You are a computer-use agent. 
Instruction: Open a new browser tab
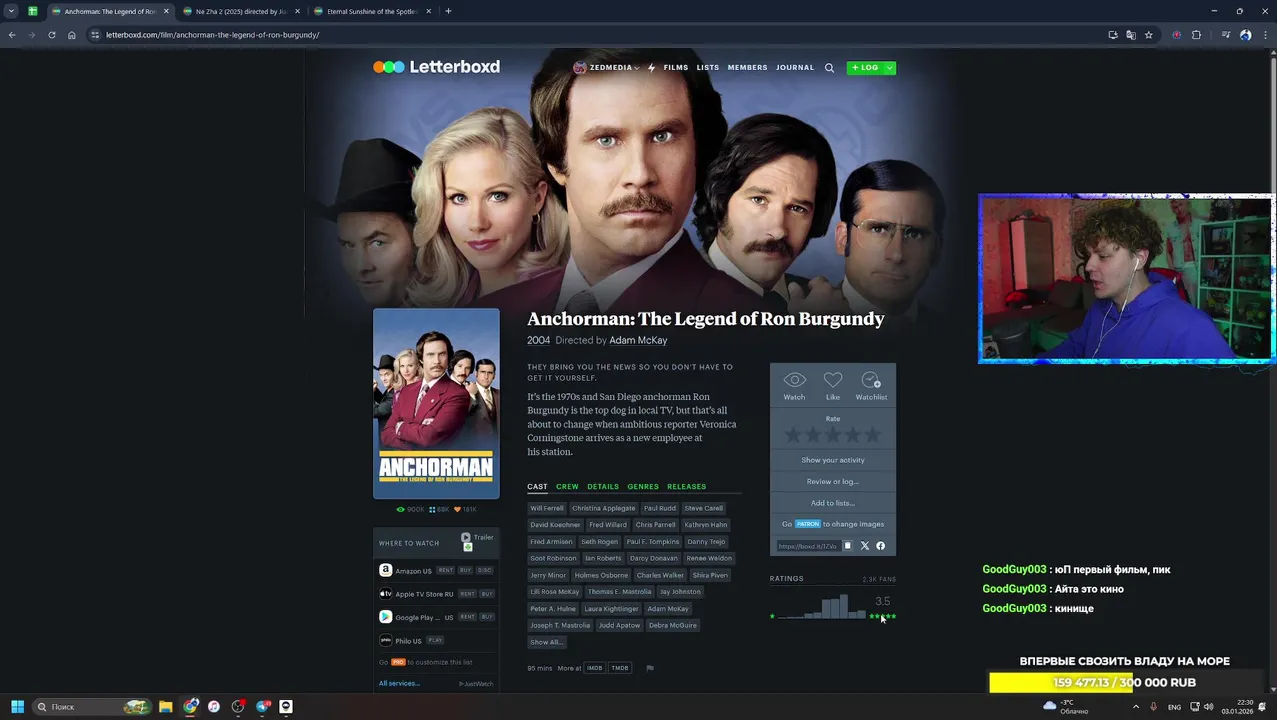tap(448, 11)
